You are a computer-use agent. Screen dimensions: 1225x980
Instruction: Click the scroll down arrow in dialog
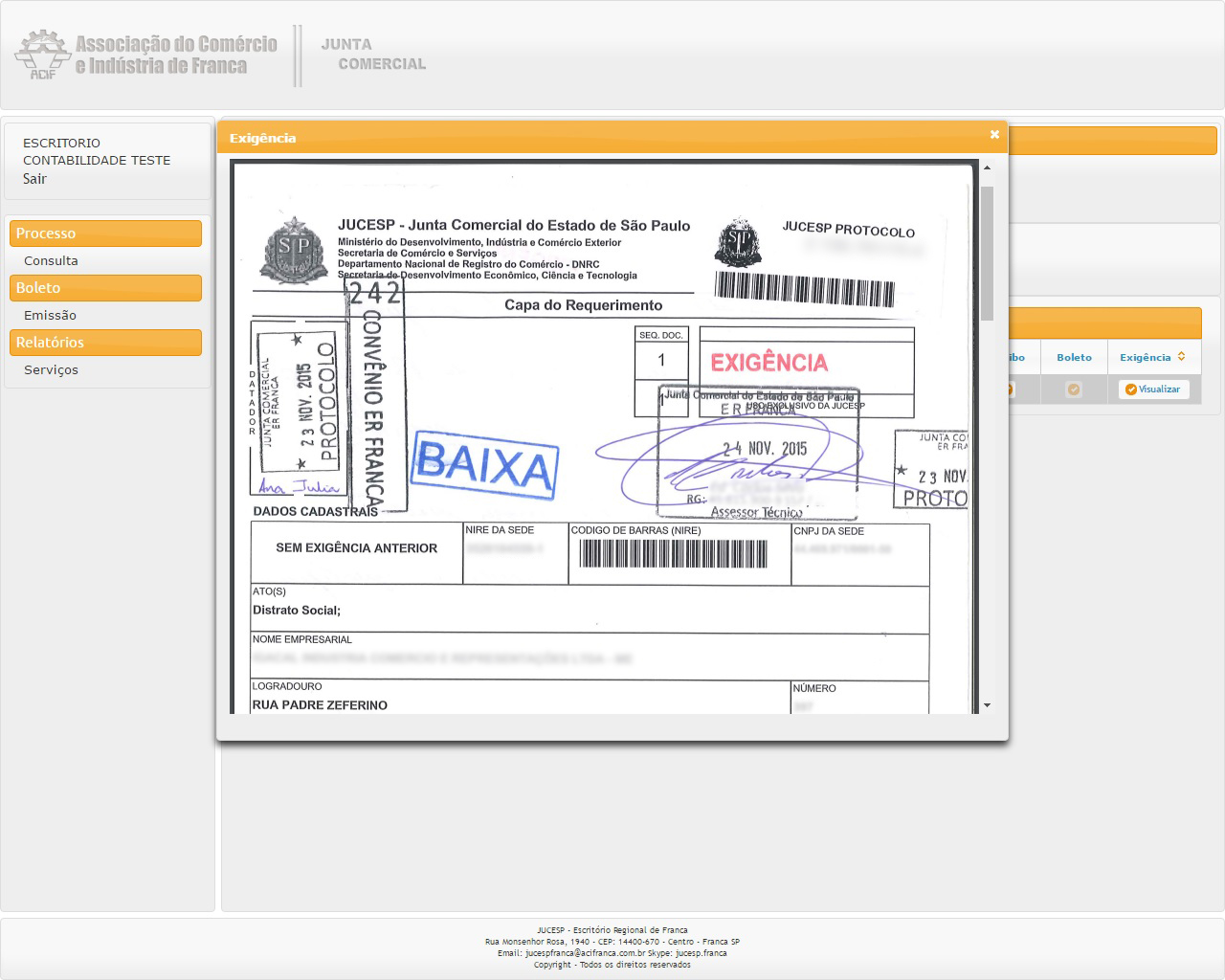click(987, 705)
